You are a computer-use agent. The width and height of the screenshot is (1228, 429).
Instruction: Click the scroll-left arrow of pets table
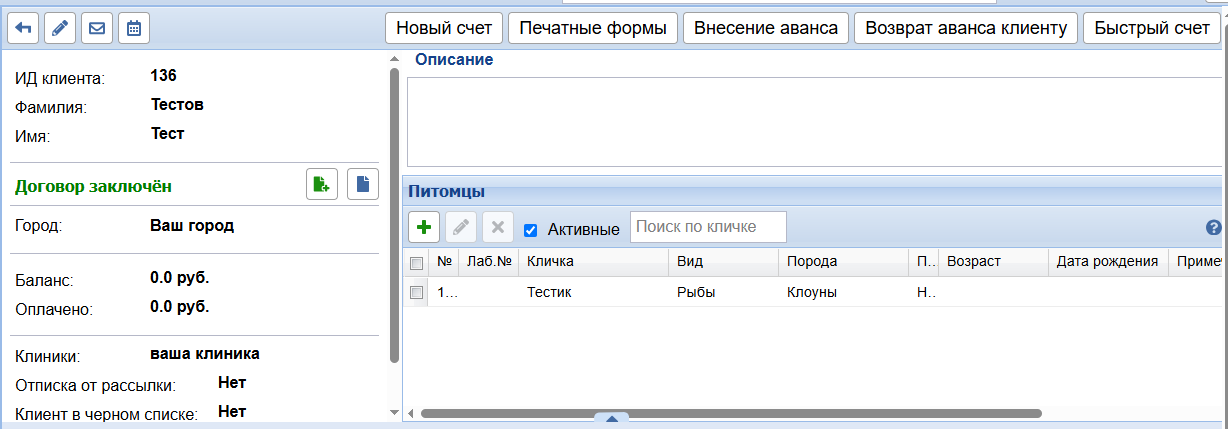pos(410,412)
